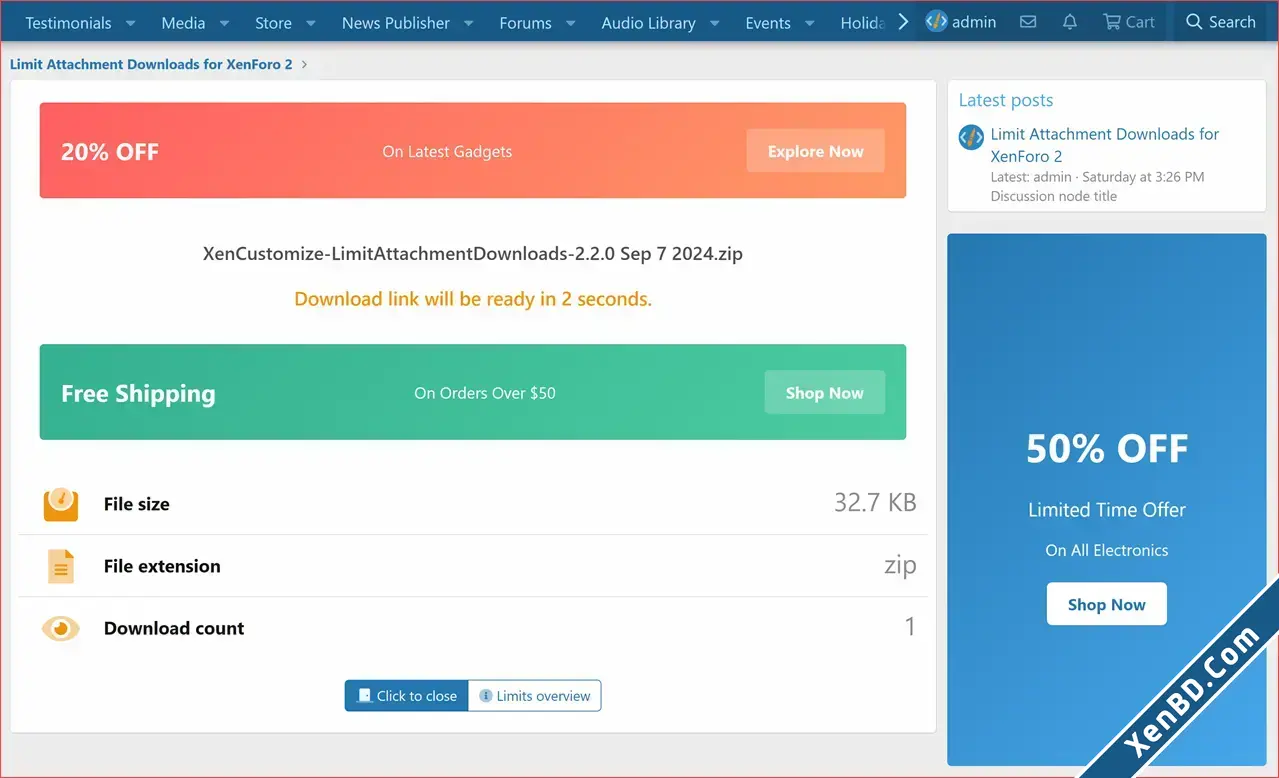Click the 50% OFF sidebar ad heading
1279x778 pixels.
pos(1107,449)
